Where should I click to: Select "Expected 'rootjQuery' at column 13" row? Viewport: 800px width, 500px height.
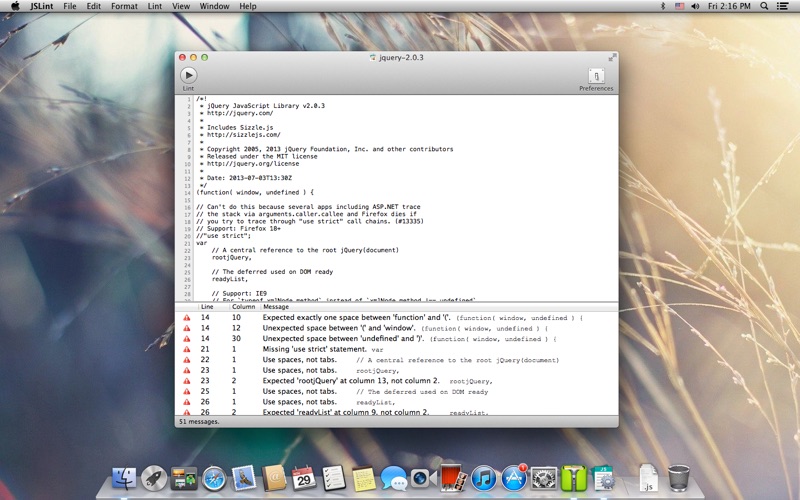tap(396, 381)
